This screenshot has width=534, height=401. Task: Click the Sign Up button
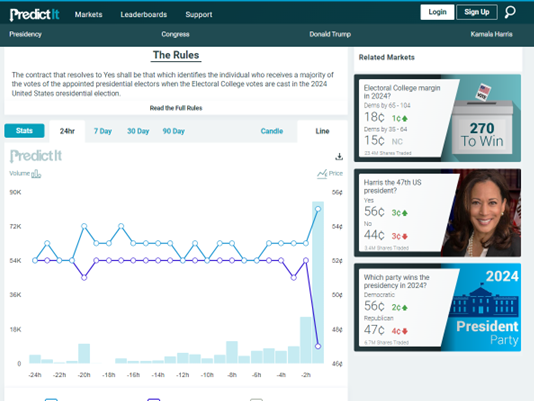477,12
